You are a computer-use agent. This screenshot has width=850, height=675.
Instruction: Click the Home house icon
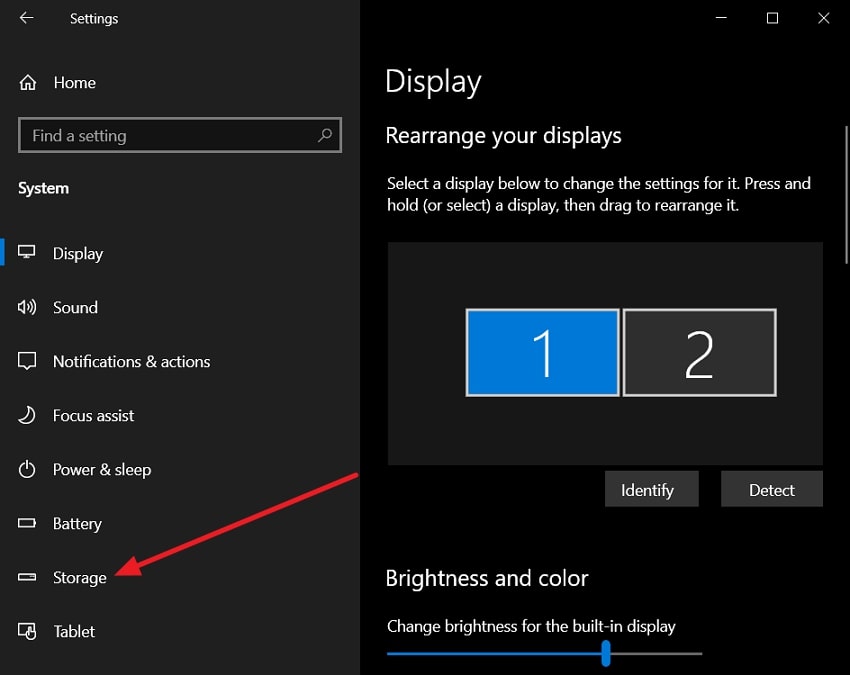[28, 82]
